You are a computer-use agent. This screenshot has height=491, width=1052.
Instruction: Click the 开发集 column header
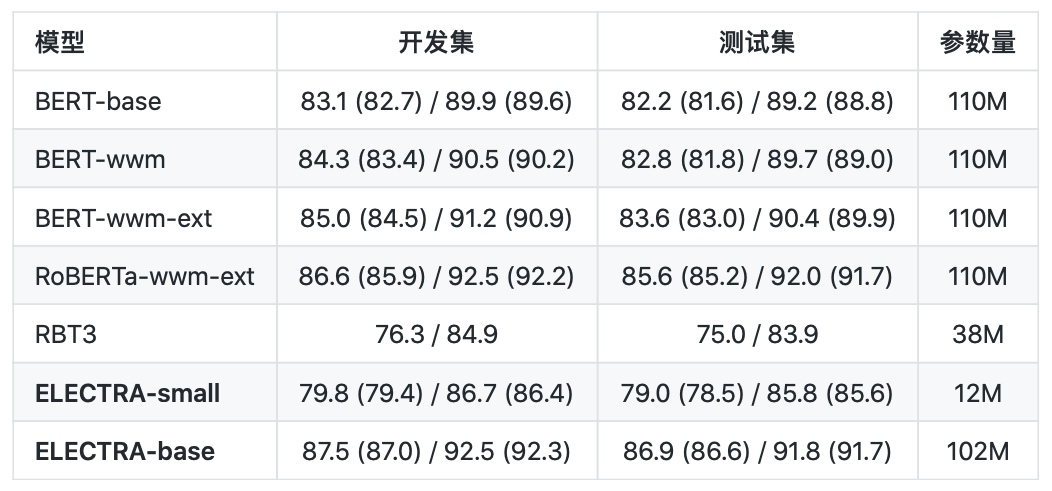[436, 43]
